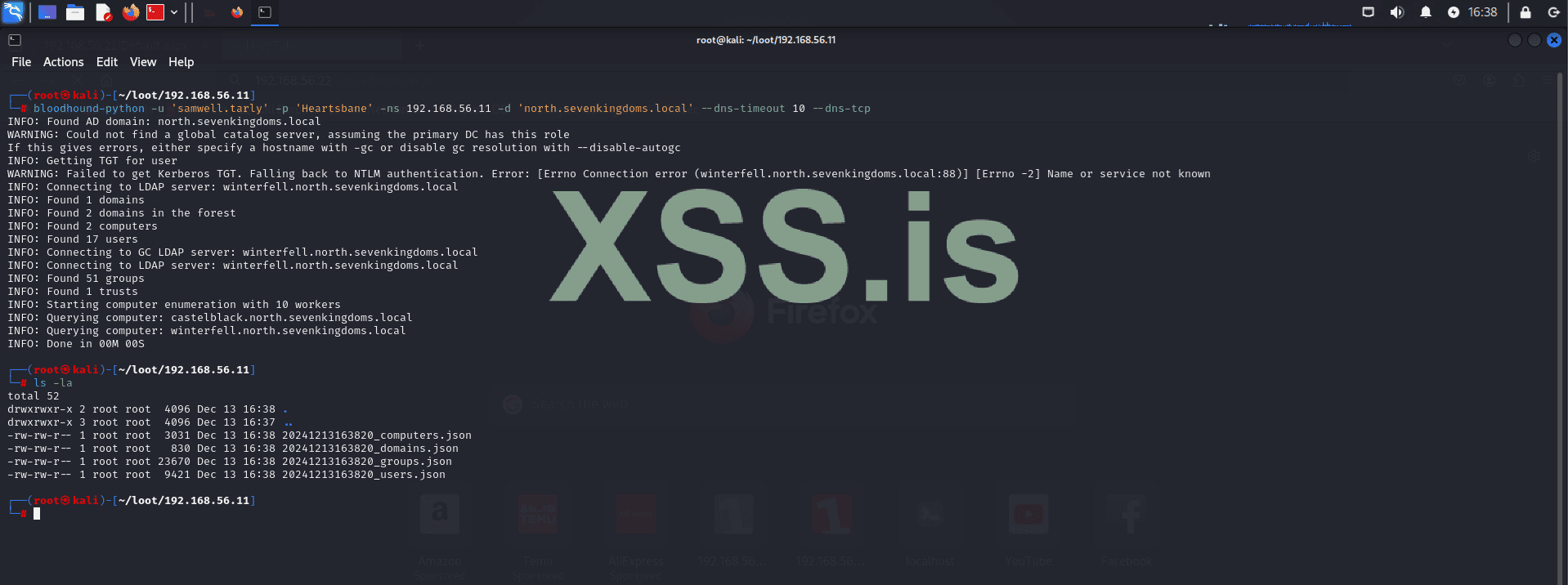Click the 'Connecting to GC LDAP server' line
This screenshot has height=585, width=1568.
click(x=243, y=252)
